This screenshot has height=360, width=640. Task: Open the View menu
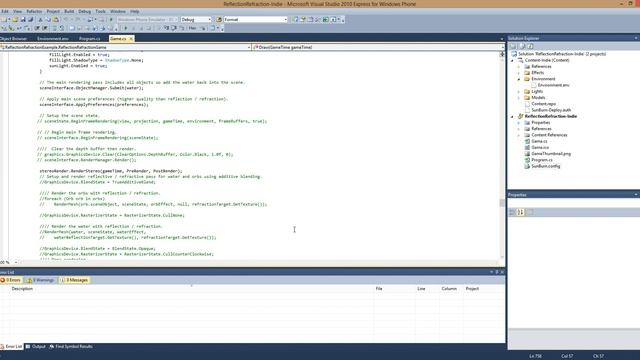(x=18, y=11)
